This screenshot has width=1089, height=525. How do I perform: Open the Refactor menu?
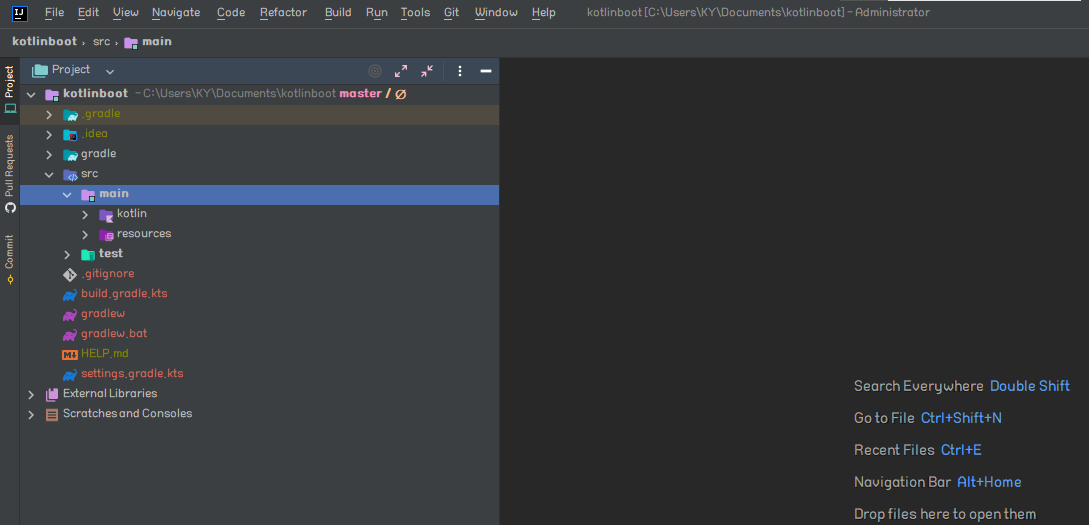click(283, 12)
